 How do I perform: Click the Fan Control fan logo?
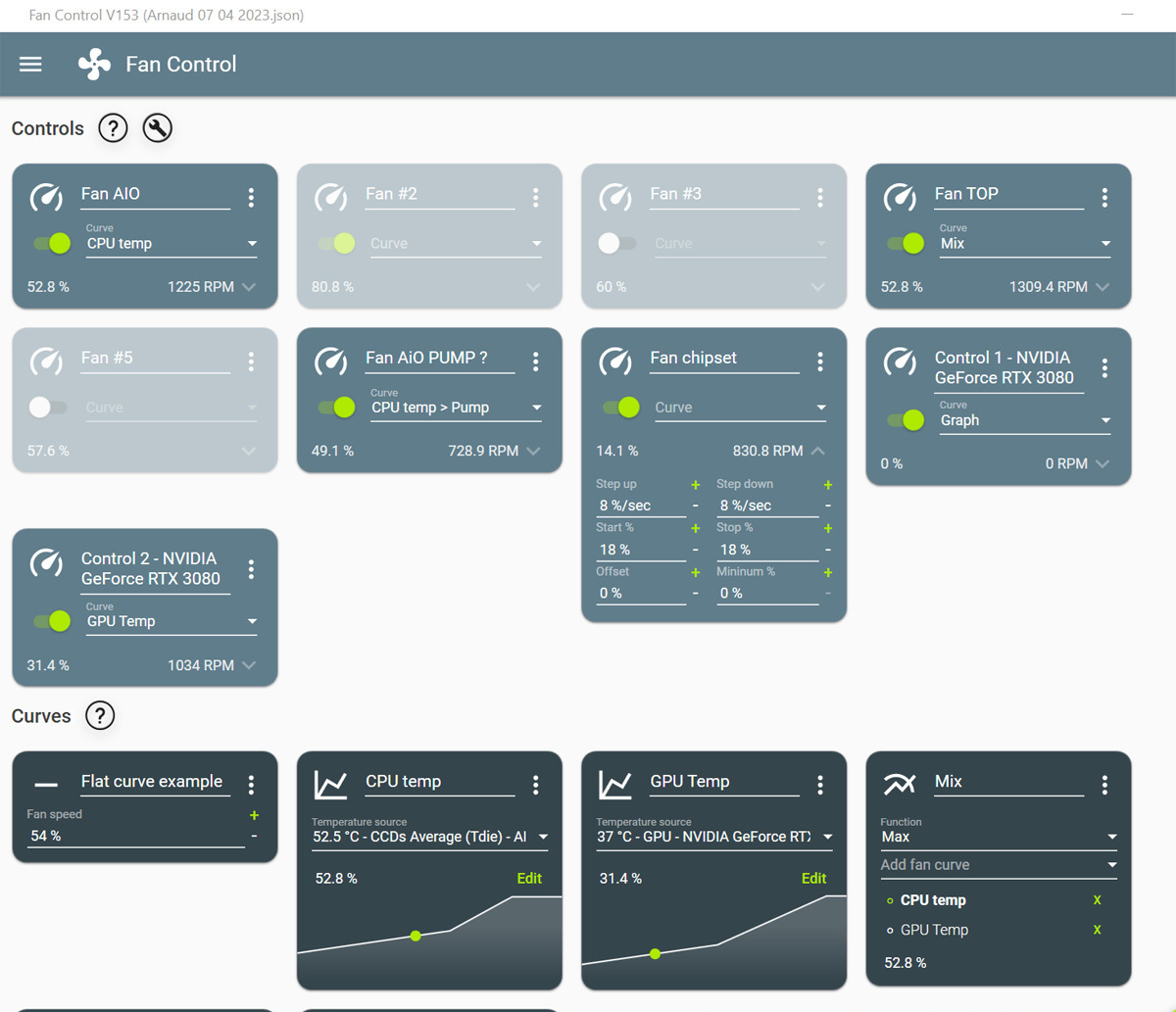click(x=94, y=65)
